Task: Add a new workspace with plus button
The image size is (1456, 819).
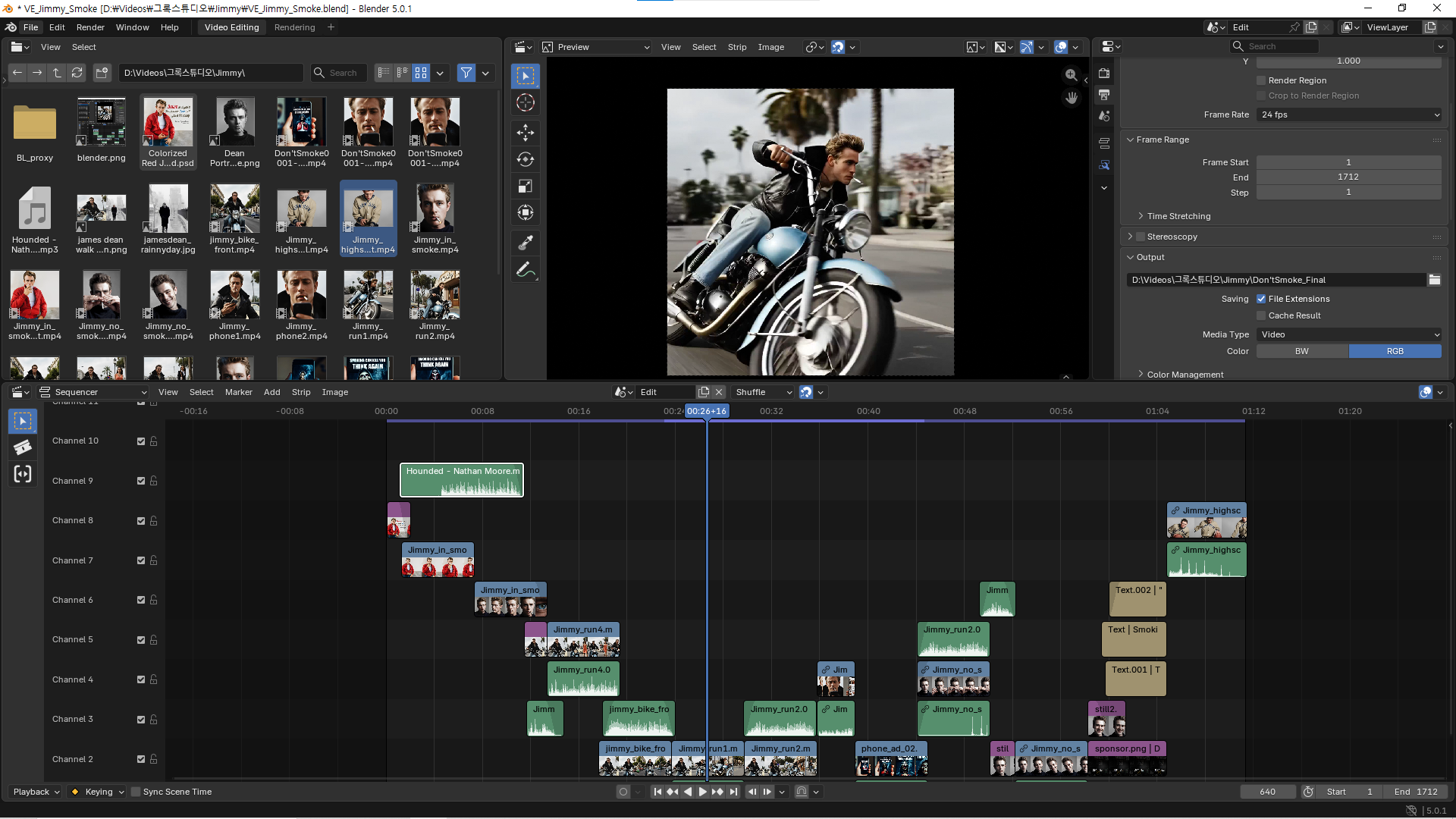Action: coord(331,27)
